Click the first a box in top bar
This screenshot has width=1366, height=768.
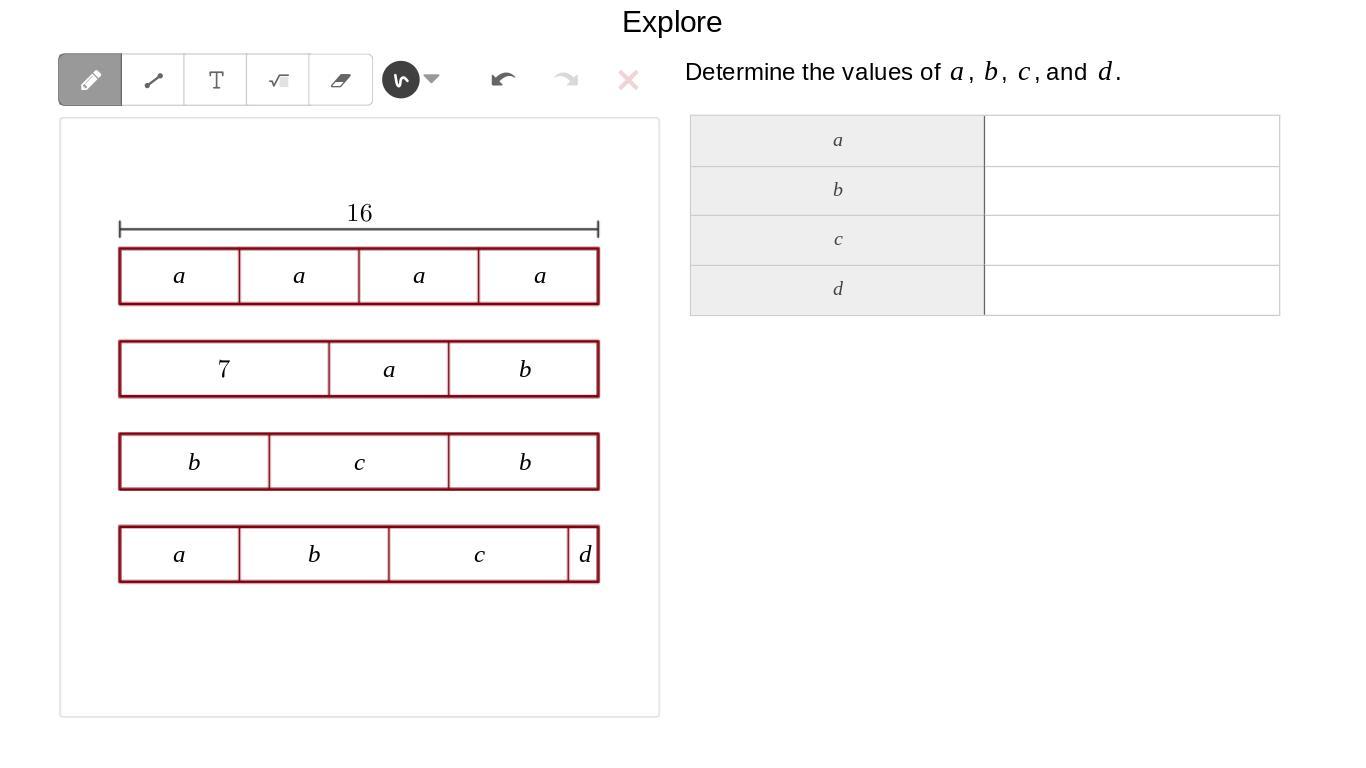179,276
